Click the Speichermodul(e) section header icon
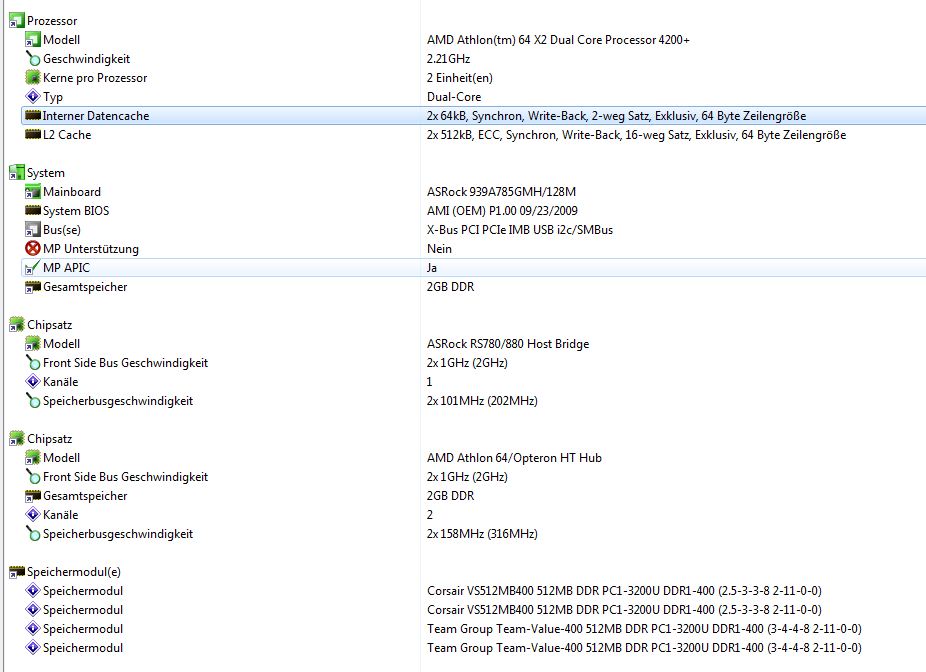The width and height of the screenshot is (926, 672). coord(16,572)
